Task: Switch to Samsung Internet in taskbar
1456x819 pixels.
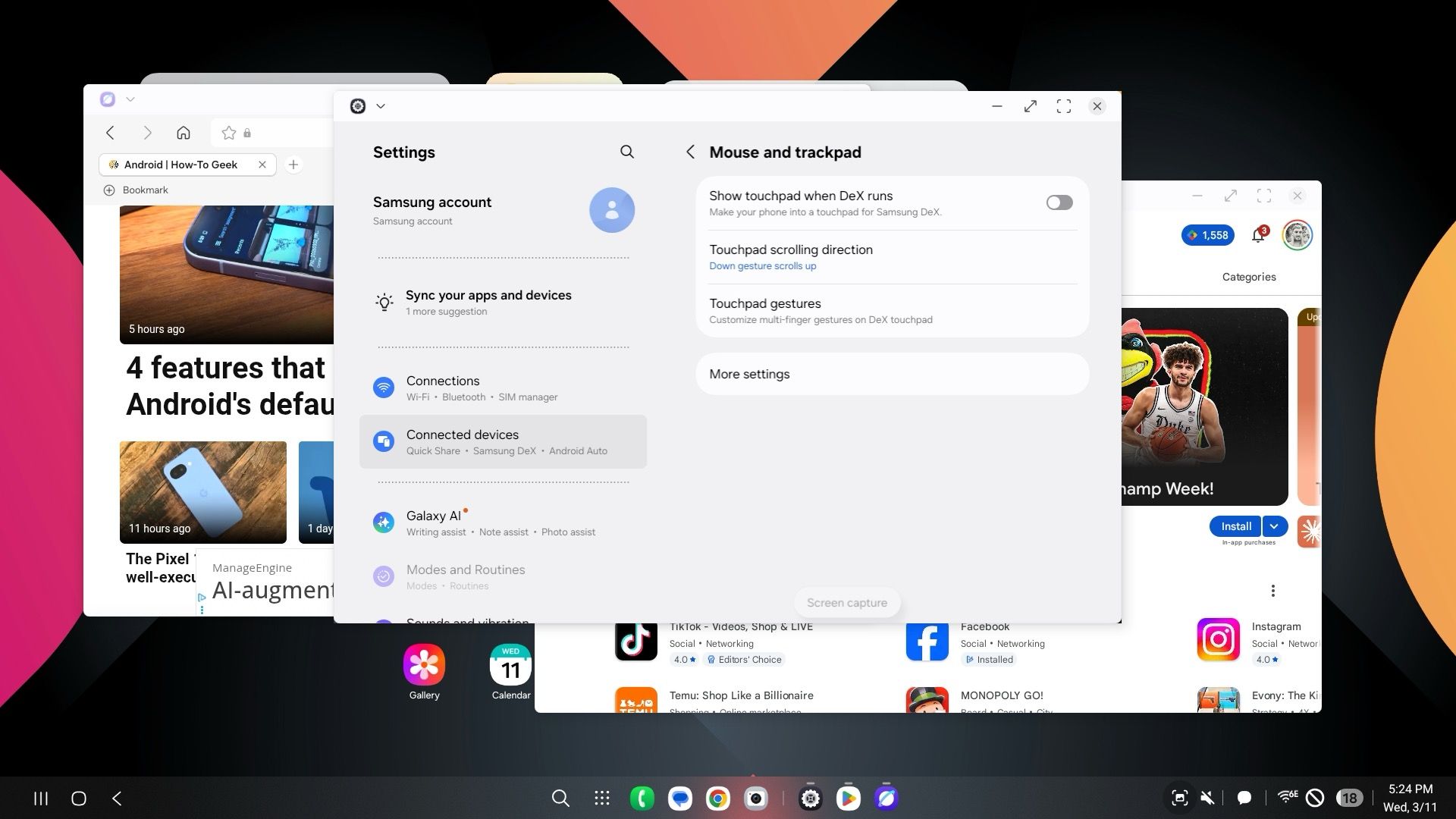Action: (x=886, y=799)
